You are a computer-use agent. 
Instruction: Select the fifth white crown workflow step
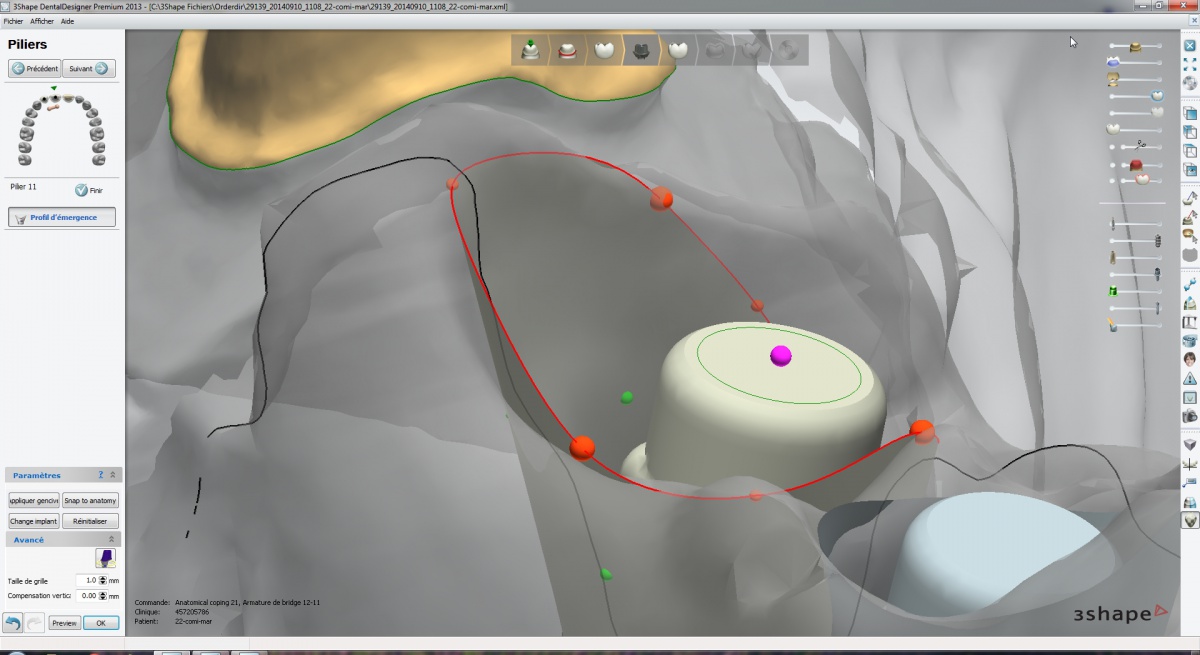678,50
